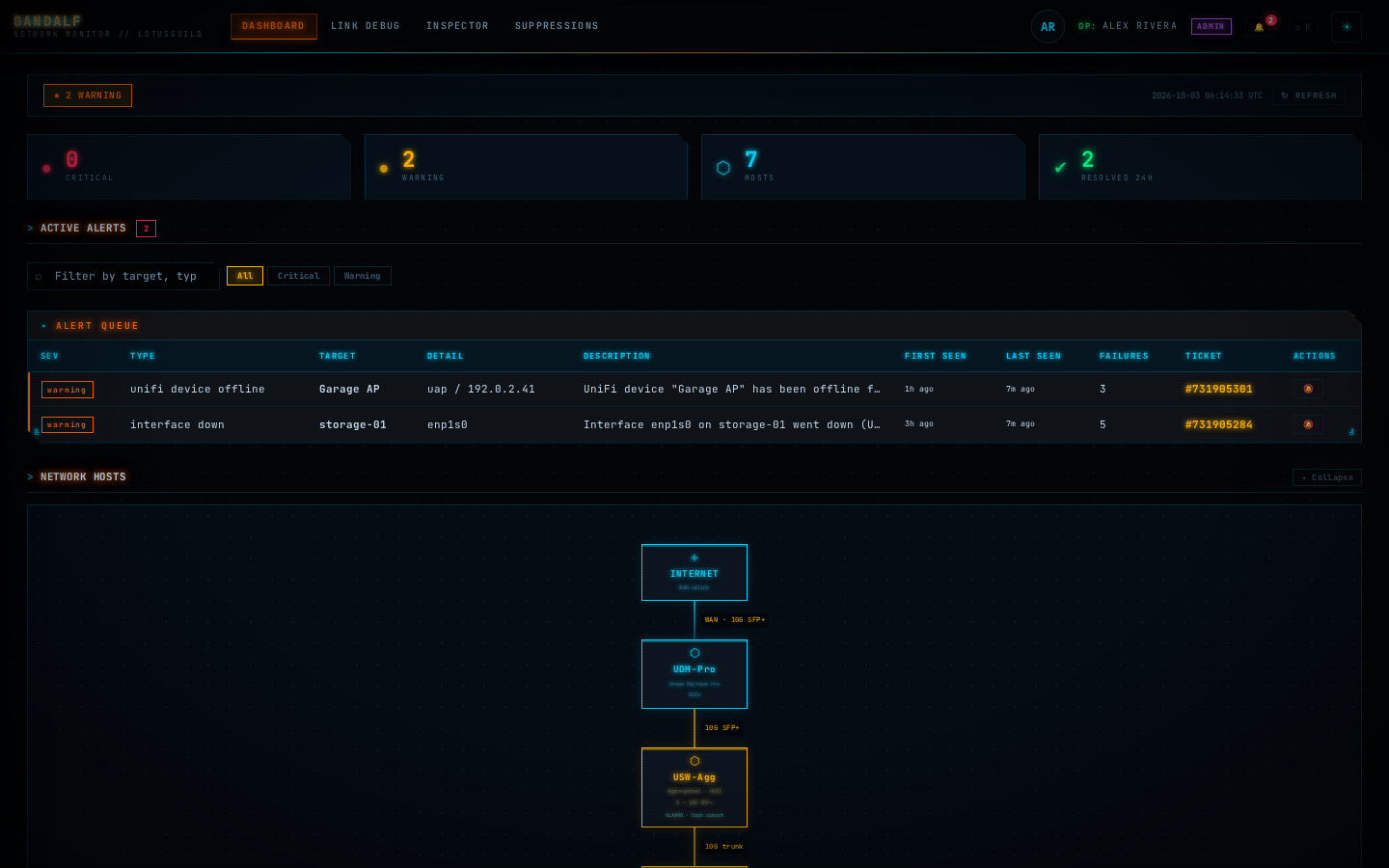Filter alerts by All
Image resolution: width=1389 pixels, height=868 pixels.
pos(245,276)
